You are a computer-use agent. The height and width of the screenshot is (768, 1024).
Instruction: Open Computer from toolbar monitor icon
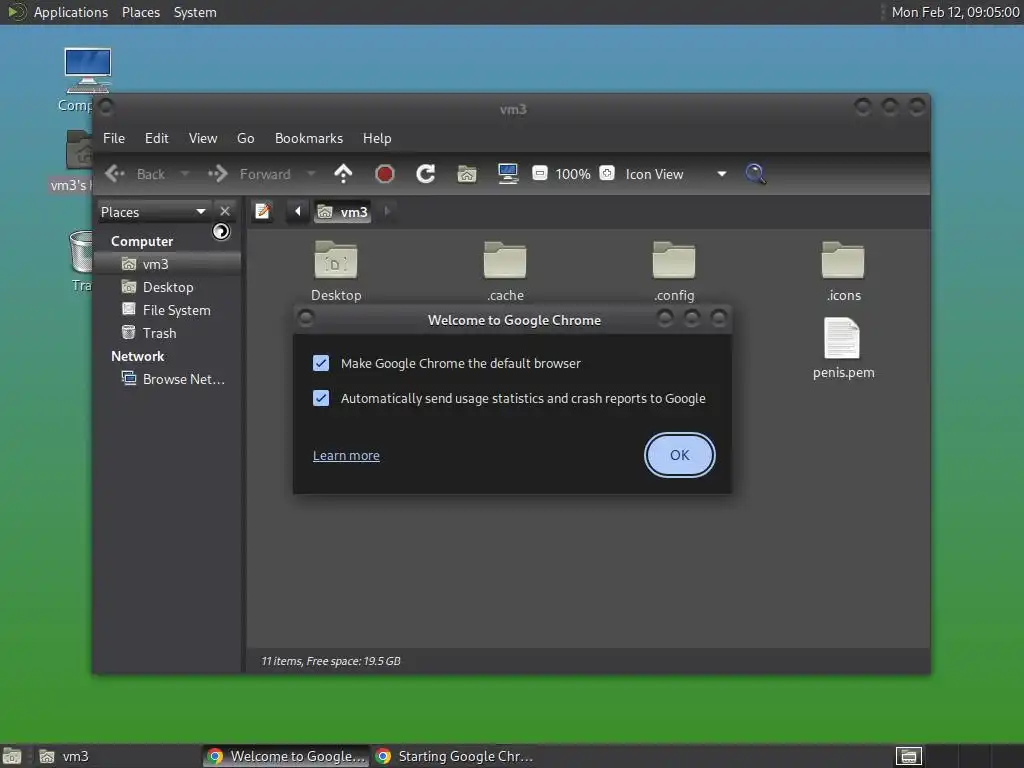(x=508, y=174)
